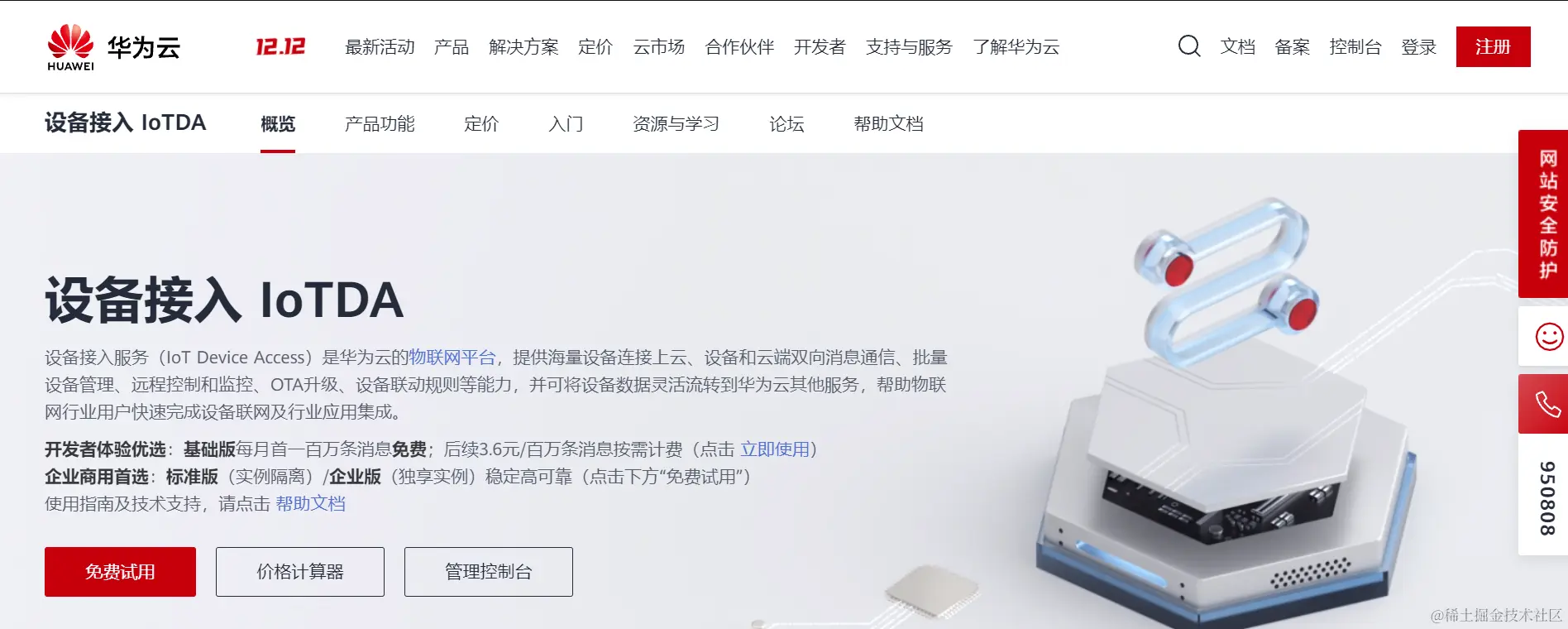The width and height of the screenshot is (1568, 629).
Task: Click the 12.12 promotion badge
Action: [x=280, y=46]
